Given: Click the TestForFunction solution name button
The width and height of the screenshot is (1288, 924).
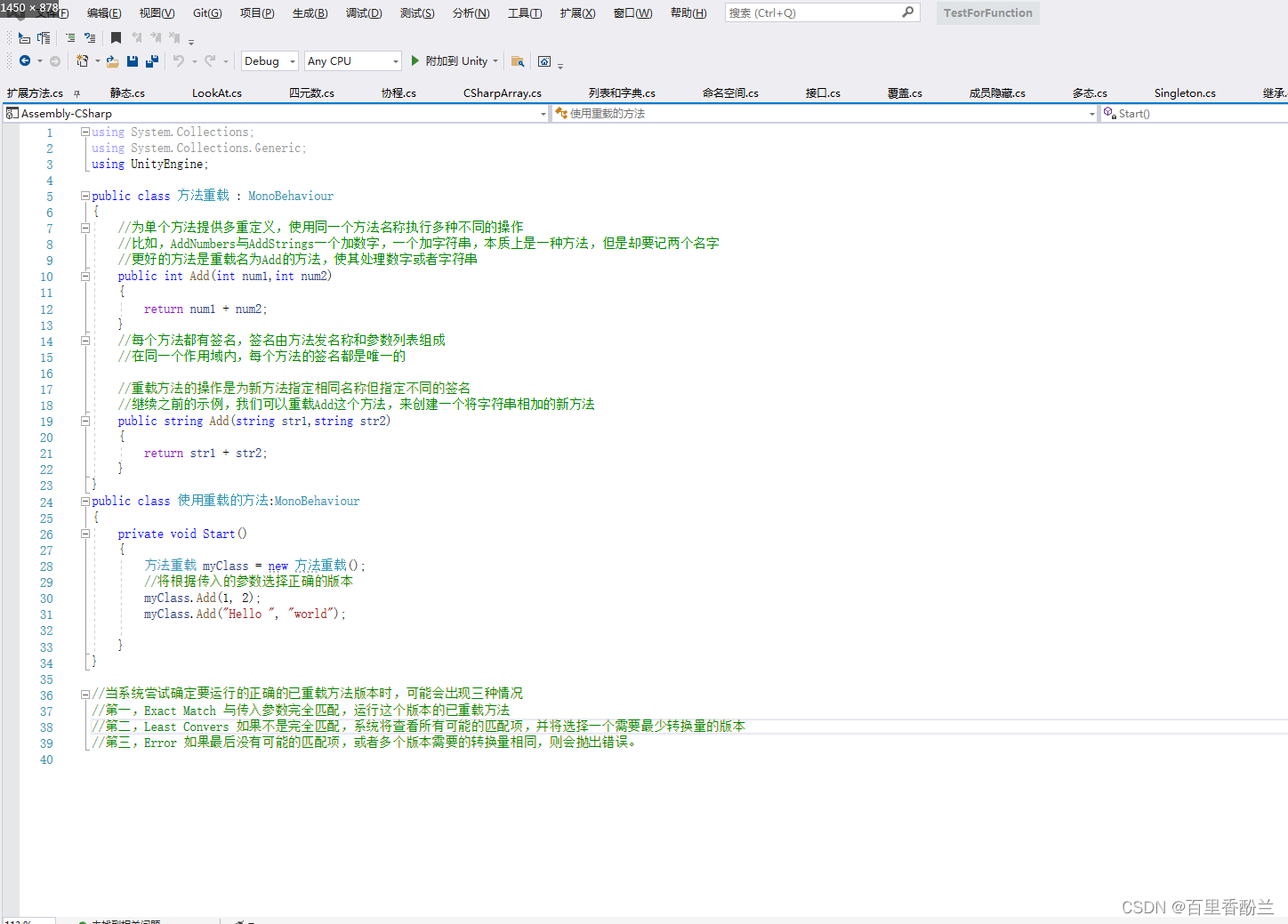Looking at the screenshot, I should (987, 12).
